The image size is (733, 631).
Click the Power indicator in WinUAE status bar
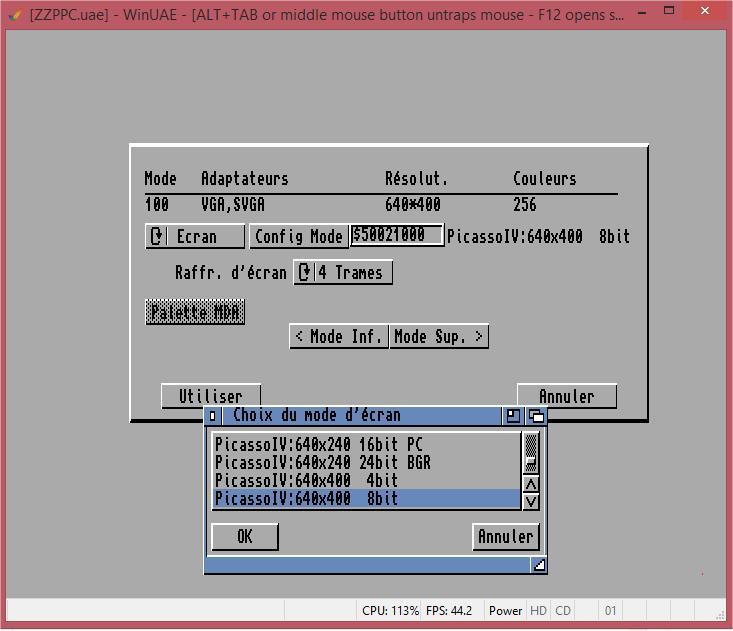pyautogui.click(x=505, y=610)
